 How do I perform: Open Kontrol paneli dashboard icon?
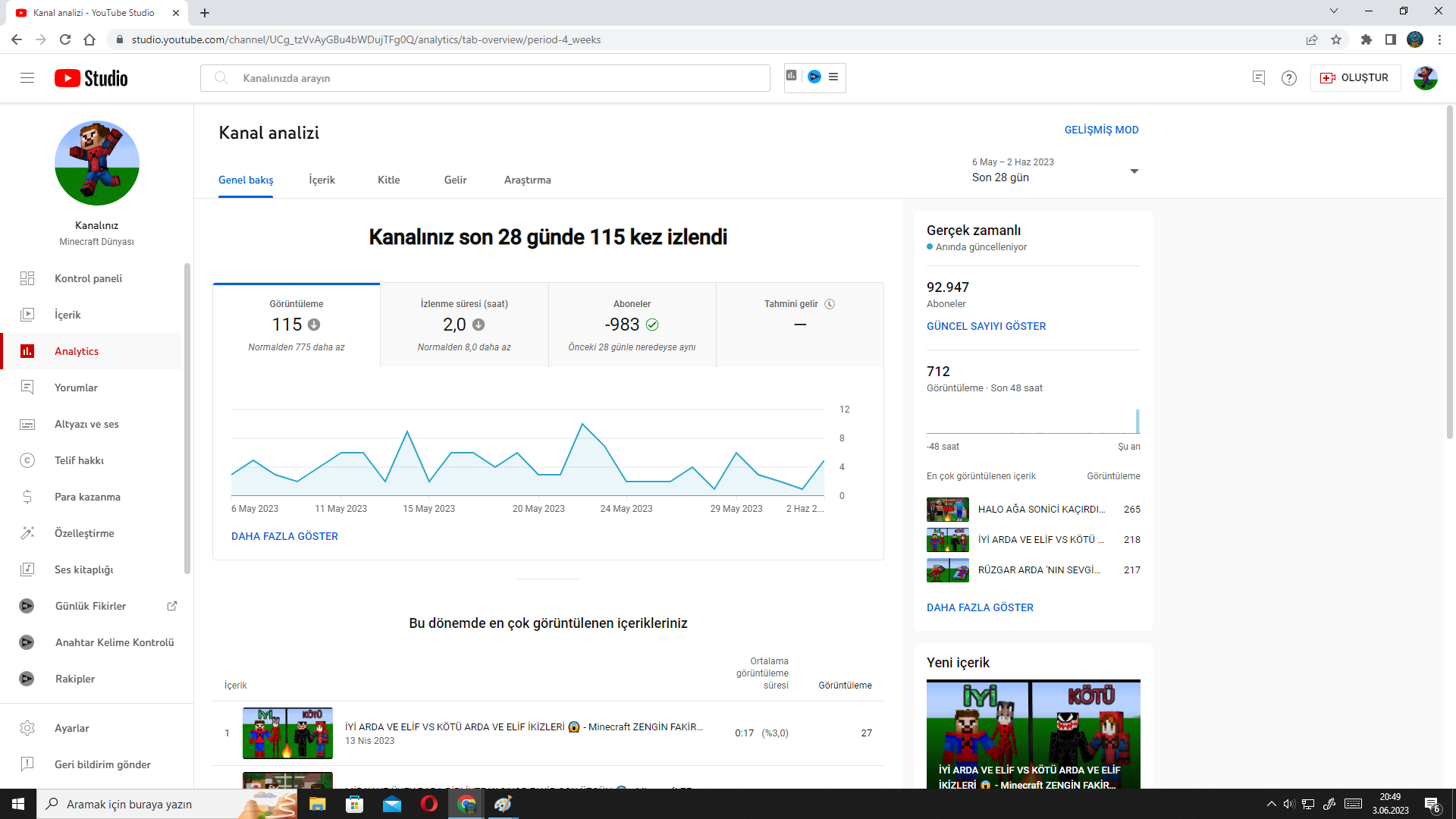[27, 278]
